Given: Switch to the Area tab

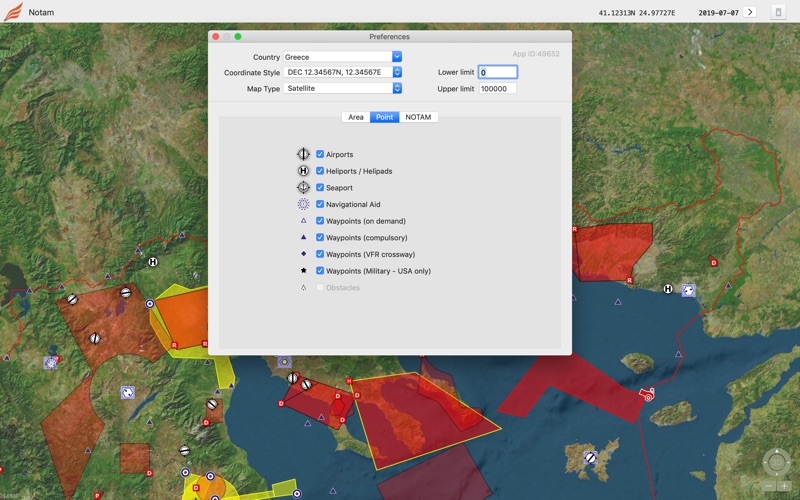Looking at the screenshot, I should [355, 117].
